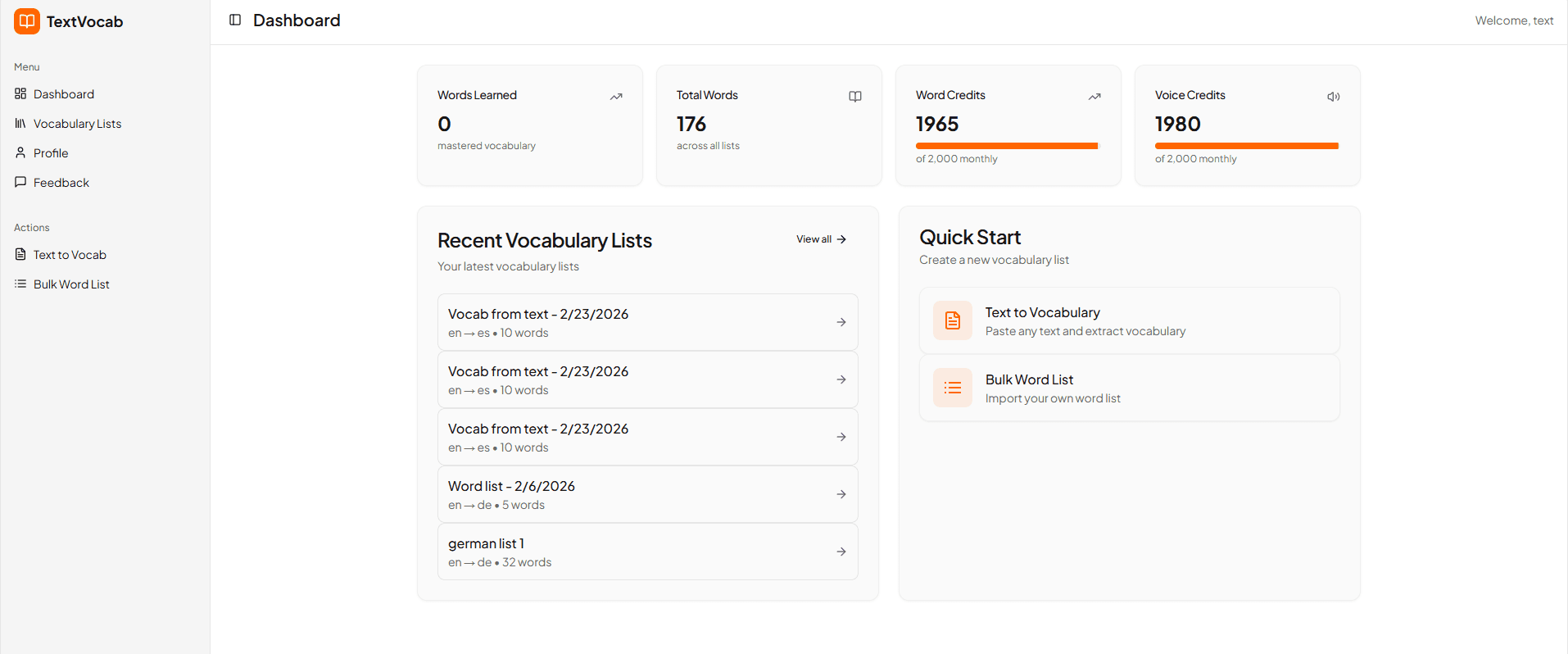Click the Dashboard grid icon in sidebar

[20, 93]
